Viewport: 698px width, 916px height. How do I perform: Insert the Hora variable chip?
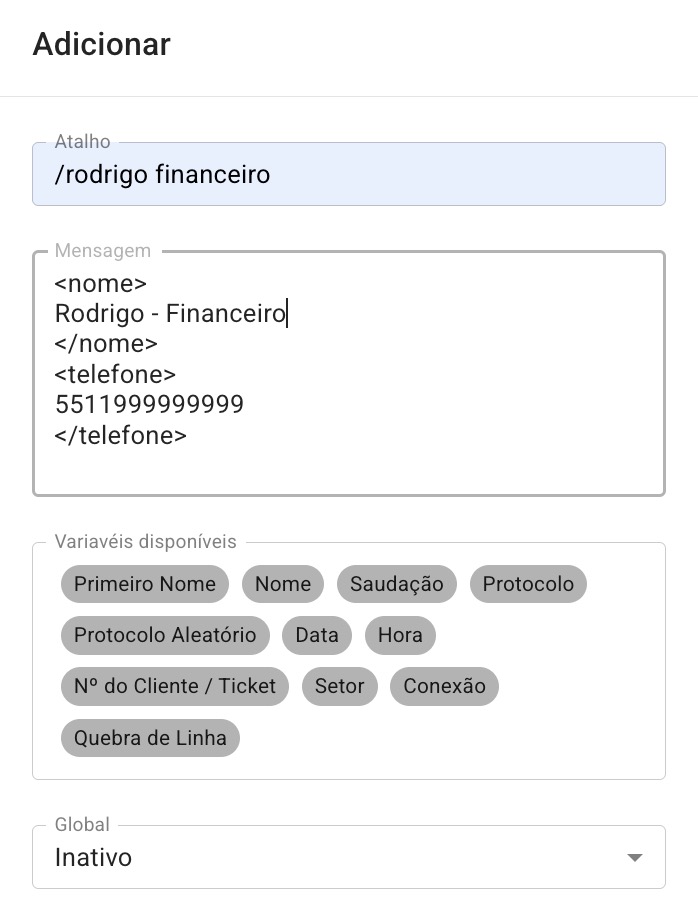point(400,635)
